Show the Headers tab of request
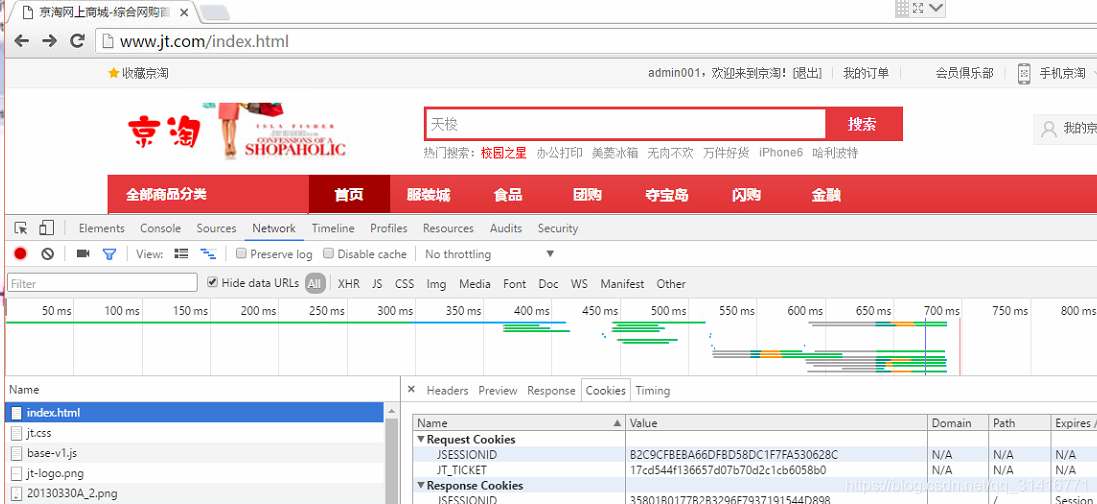 point(447,391)
